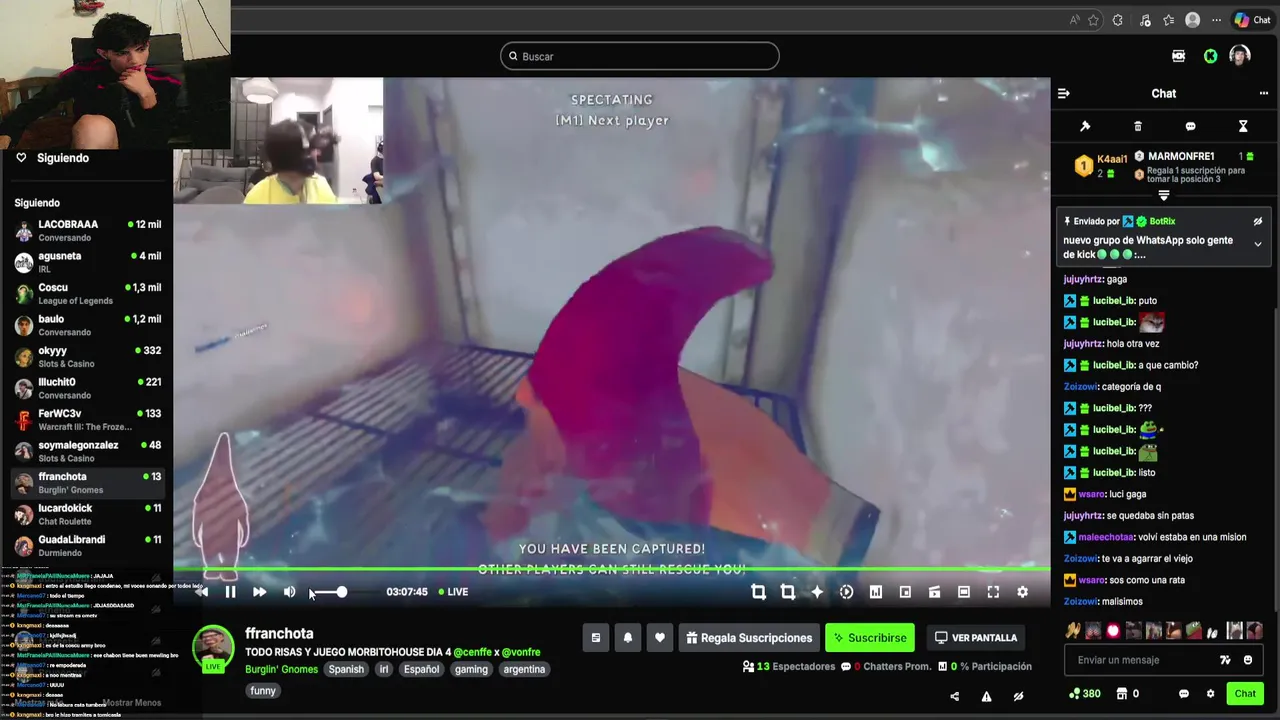This screenshot has height=720, width=1280.
Task: Enable picture-in-picture mini player
Action: pos(905,592)
